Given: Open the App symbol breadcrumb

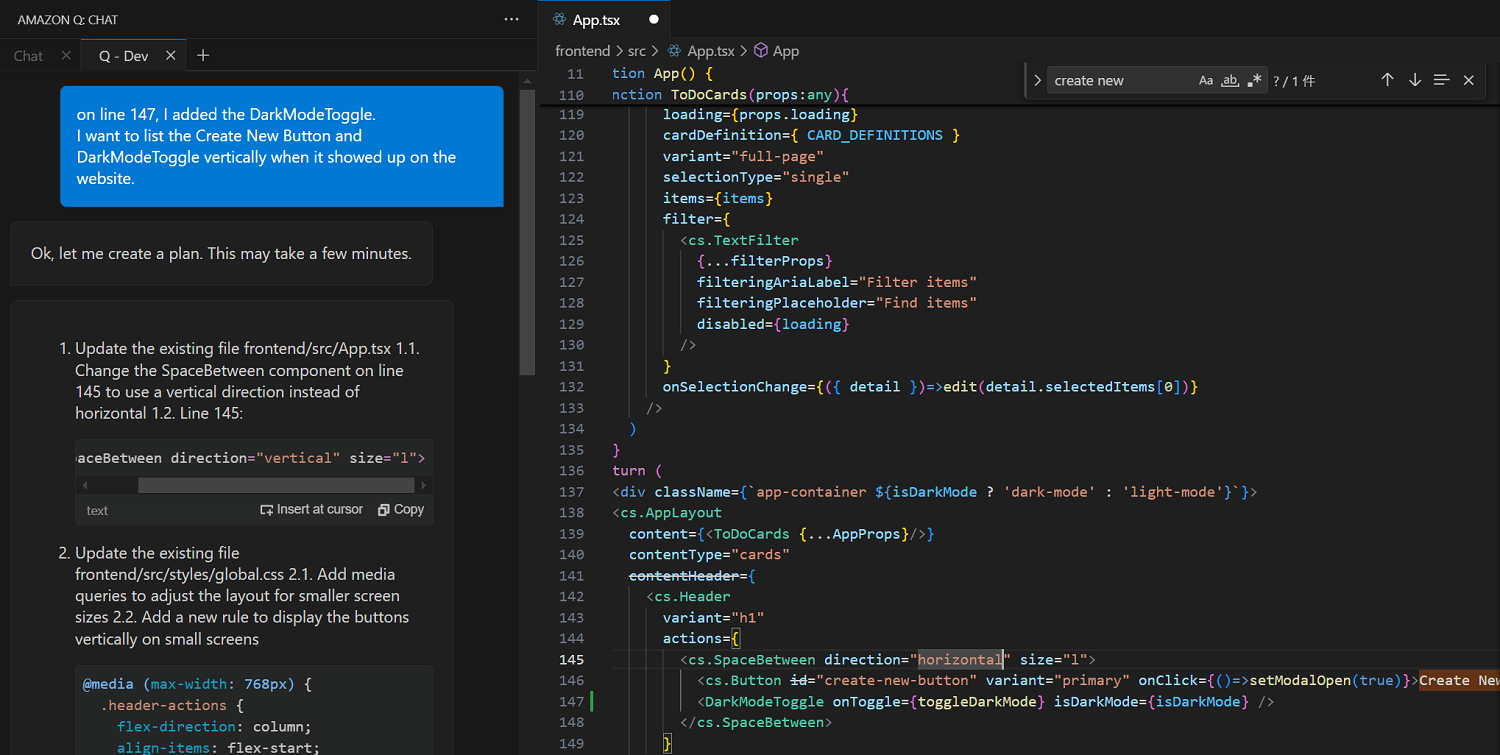Looking at the screenshot, I should point(785,50).
